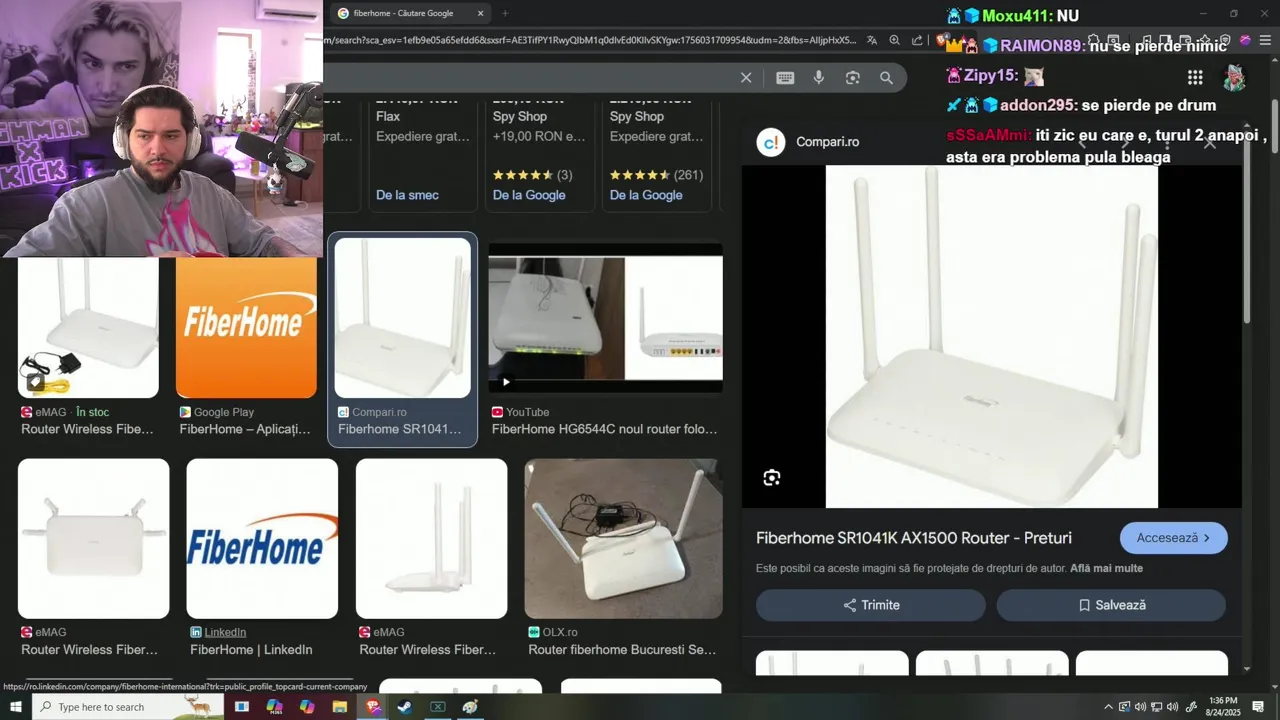Image resolution: width=1280 pixels, height=720 pixels.
Task: Open Fiberhome SR1041K AX1500 Router - Preturi title
Action: point(914,538)
